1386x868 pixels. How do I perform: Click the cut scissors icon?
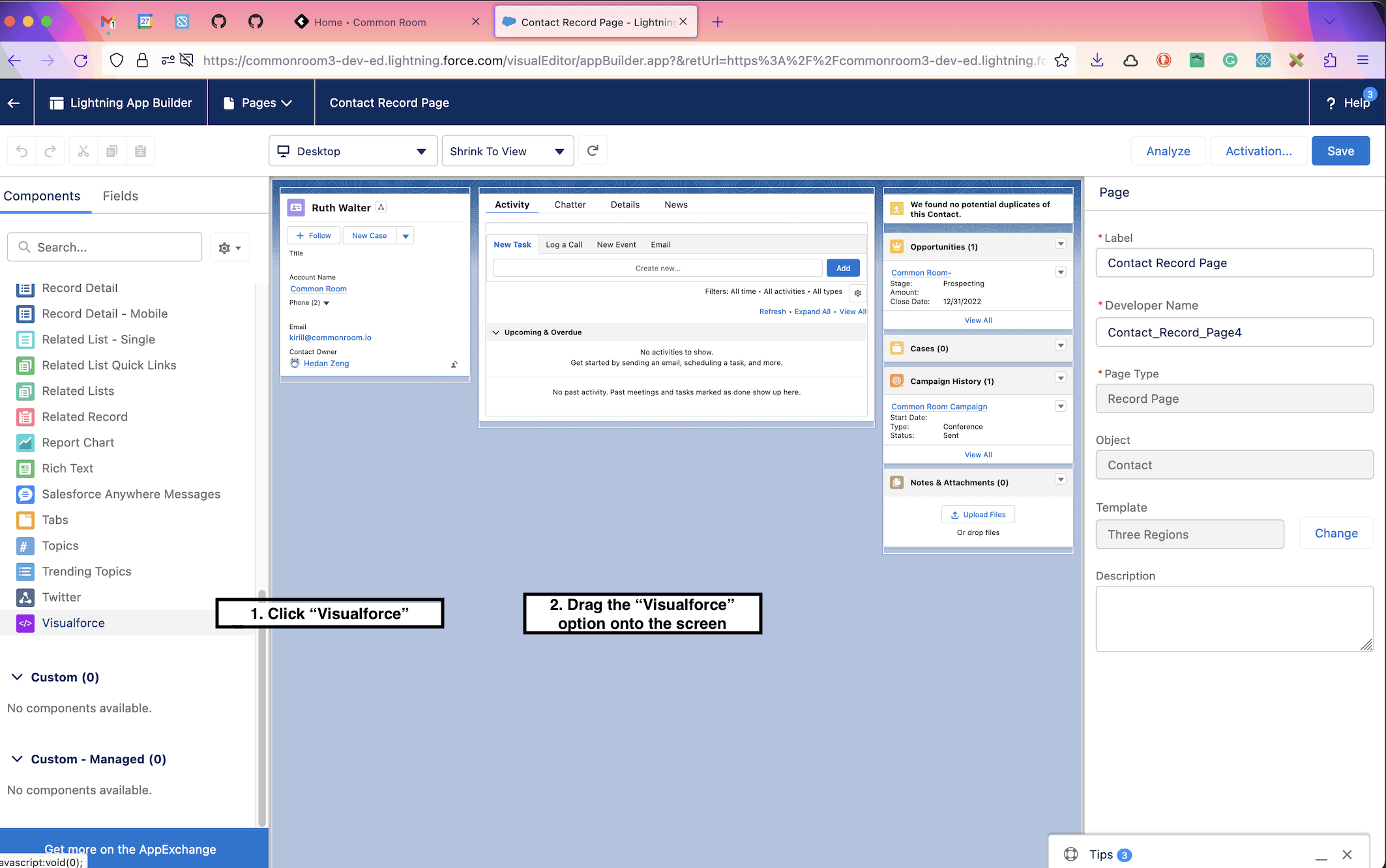(83, 151)
